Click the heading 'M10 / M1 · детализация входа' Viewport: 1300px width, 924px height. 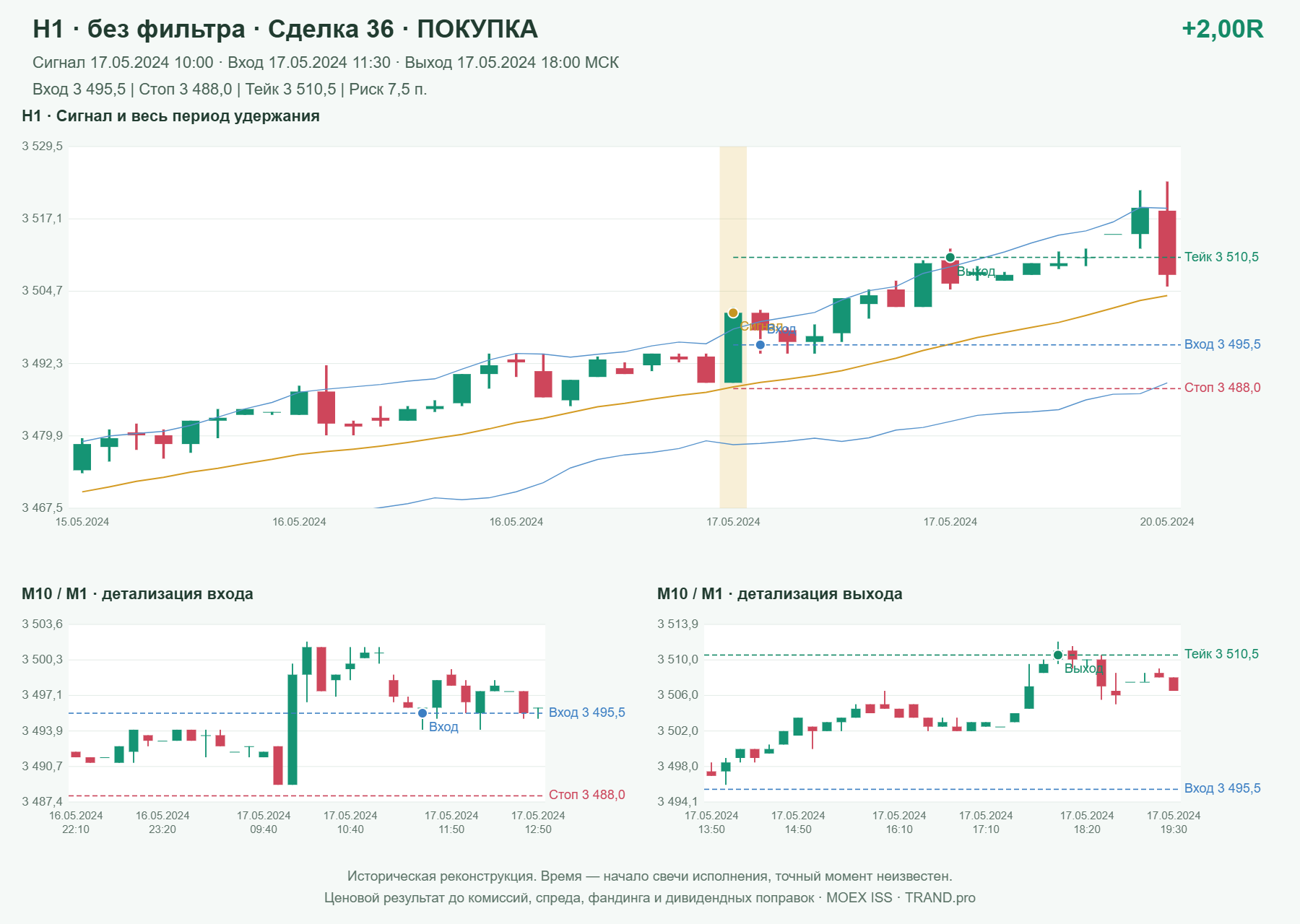pos(137,594)
